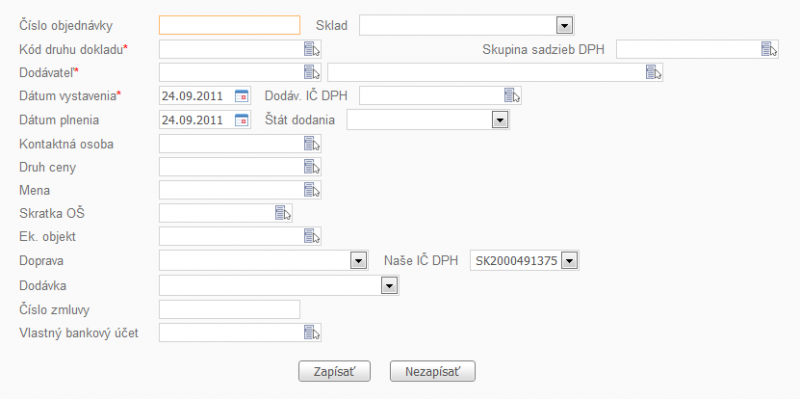This screenshot has height=399, width=800.
Task: Open lookup icon for Kód druhu dokladu
Action: tap(312, 49)
